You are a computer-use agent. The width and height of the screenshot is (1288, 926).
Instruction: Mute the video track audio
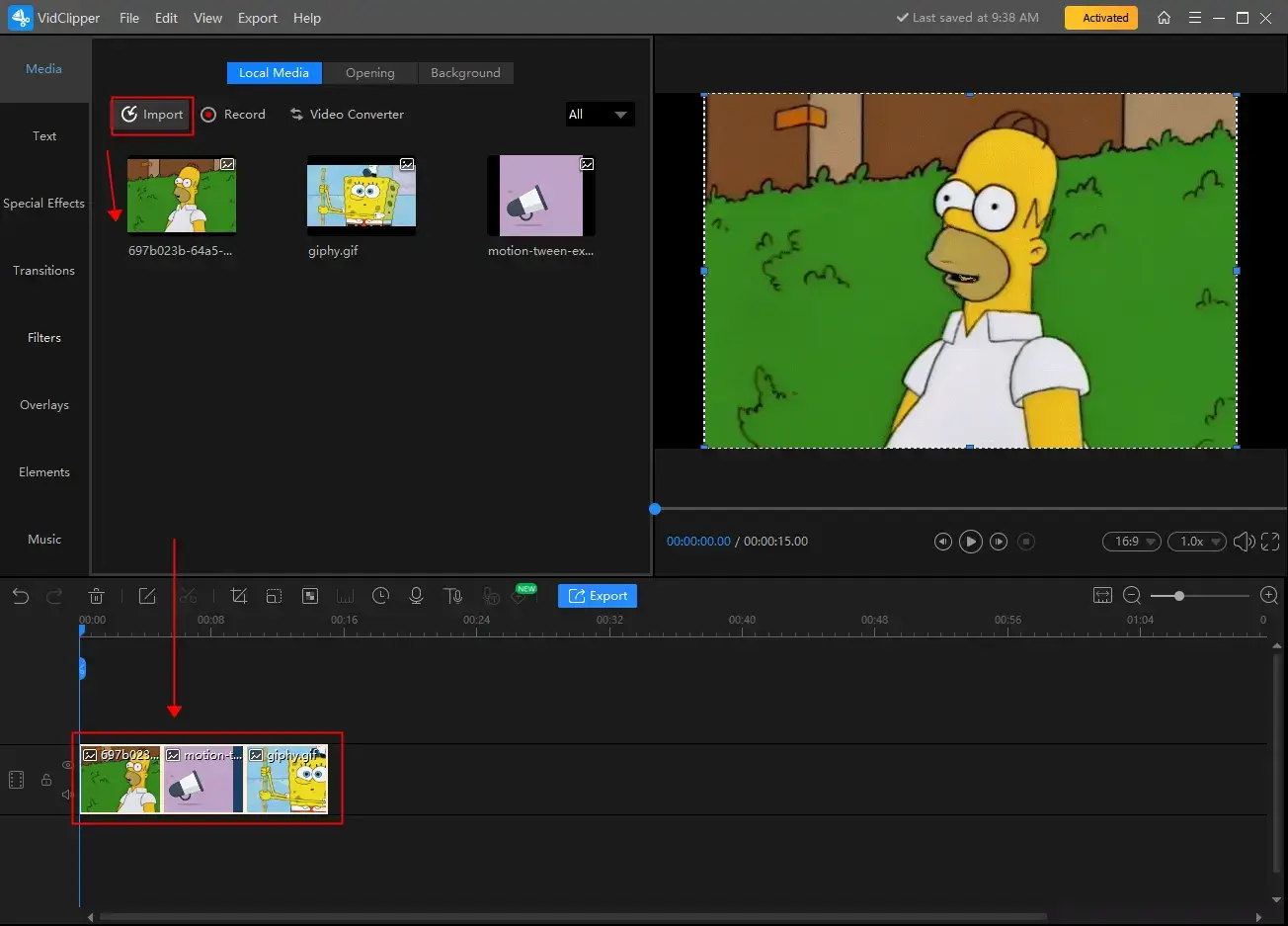(67, 795)
